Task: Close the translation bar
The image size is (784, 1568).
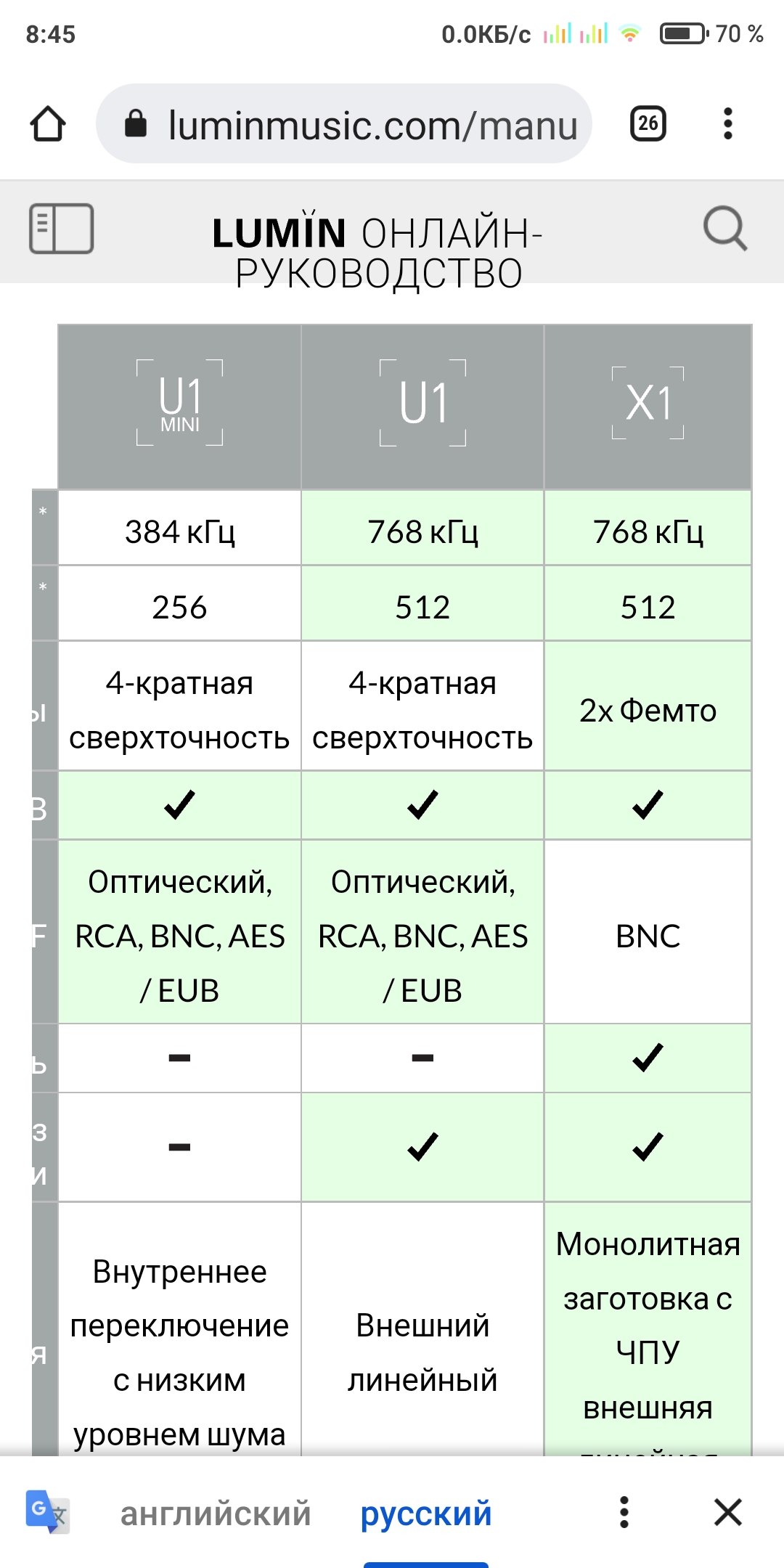Action: 728,1512
